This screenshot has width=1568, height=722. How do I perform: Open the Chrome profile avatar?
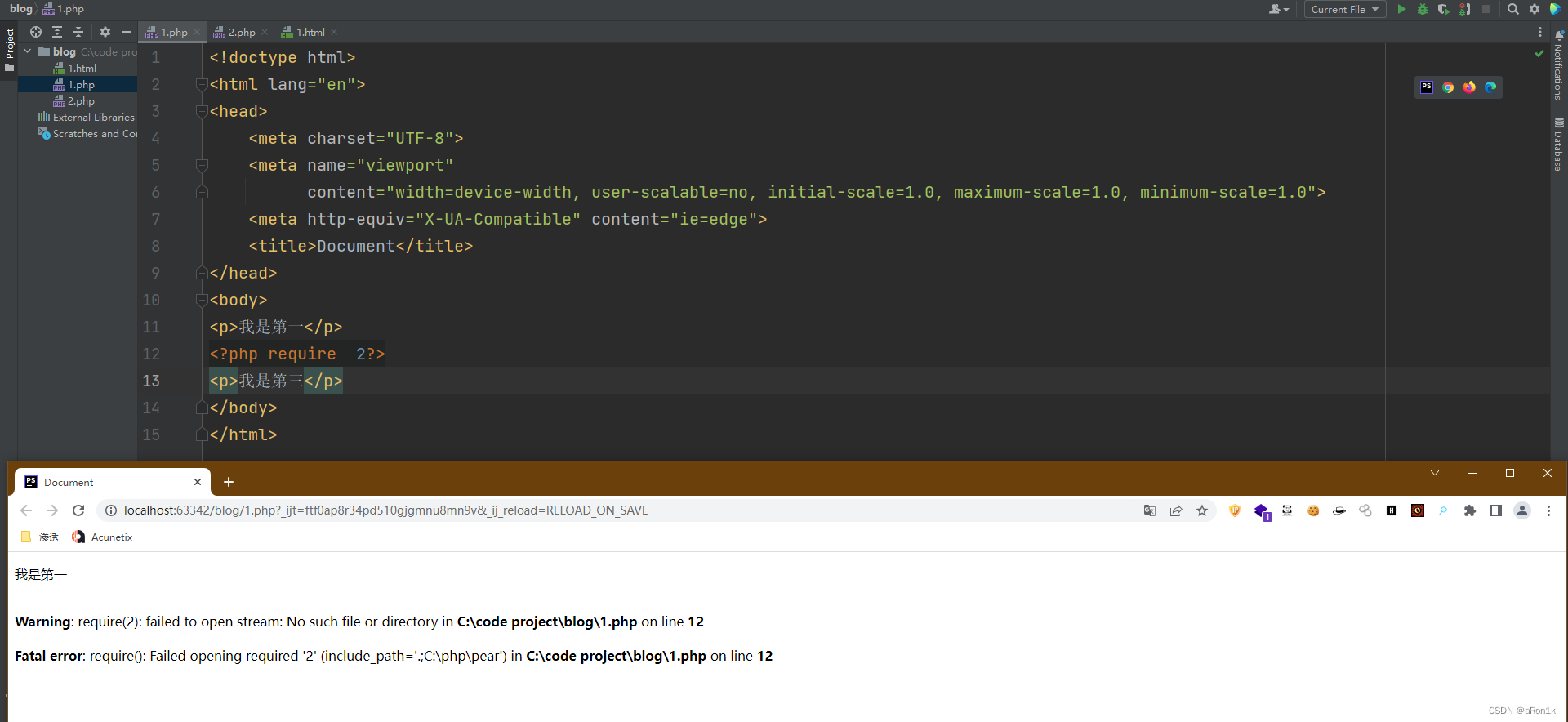click(1522, 510)
